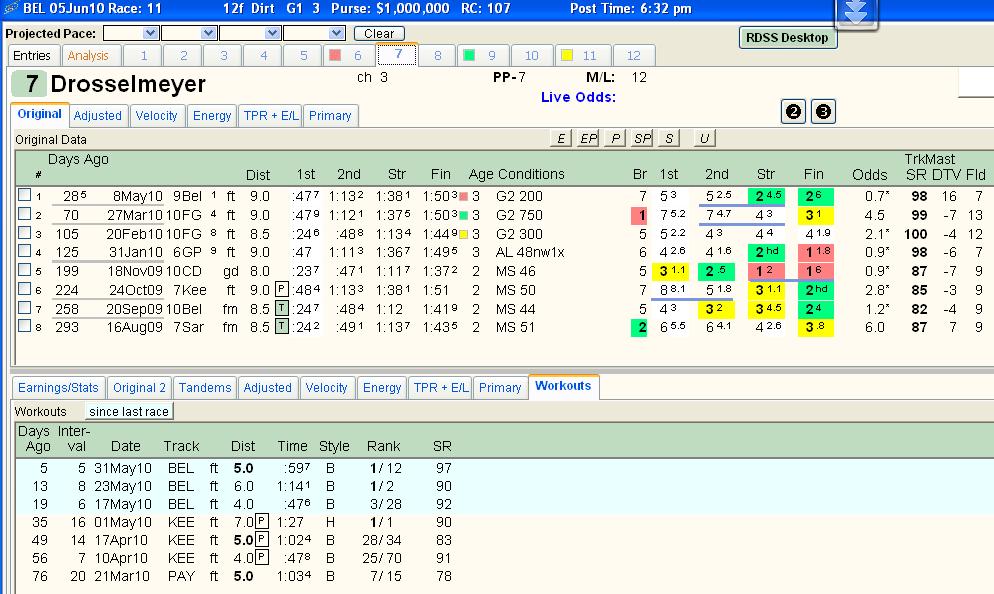The width and height of the screenshot is (994, 594).
Task: Open the Original 2 tab
Action: coord(139,388)
